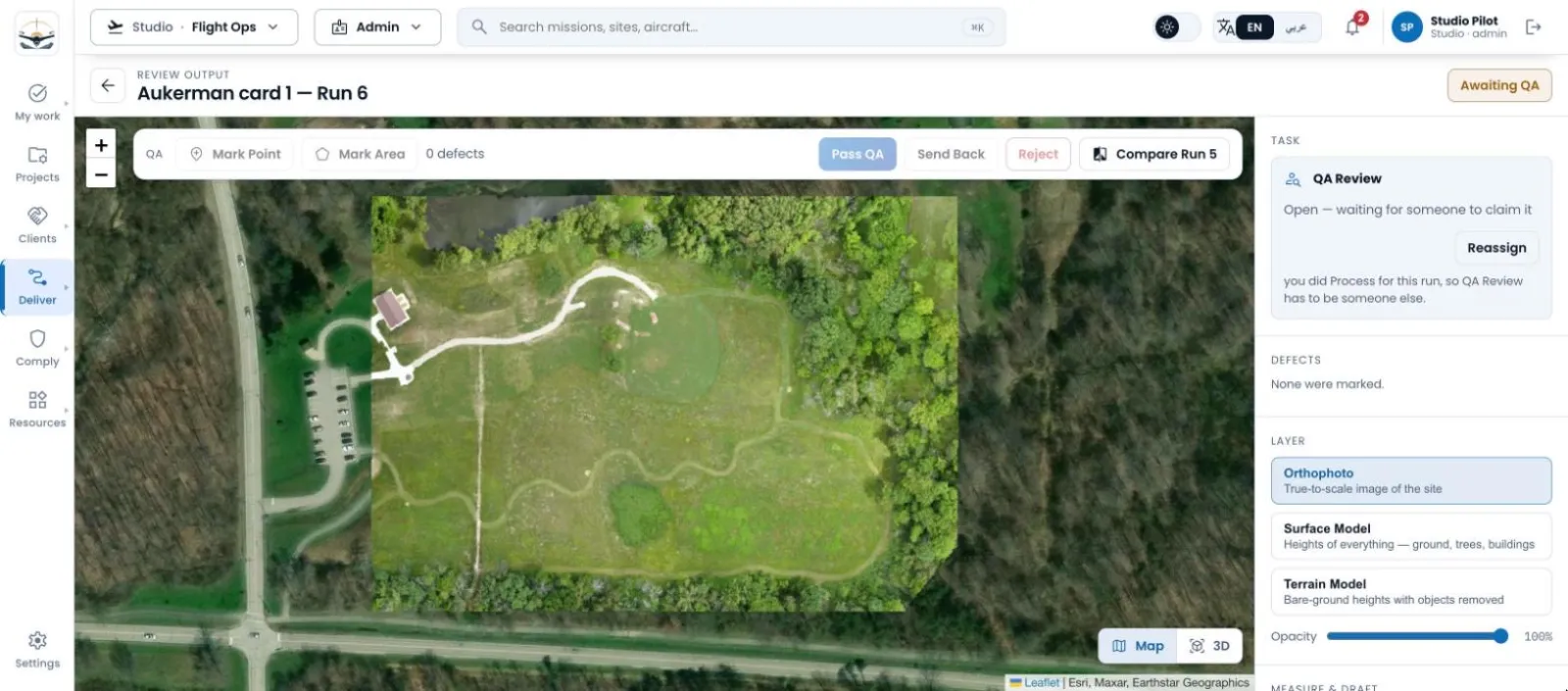1568x691 pixels.
Task: Click the Studio Pilot user name
Action: pos(1463,21)
